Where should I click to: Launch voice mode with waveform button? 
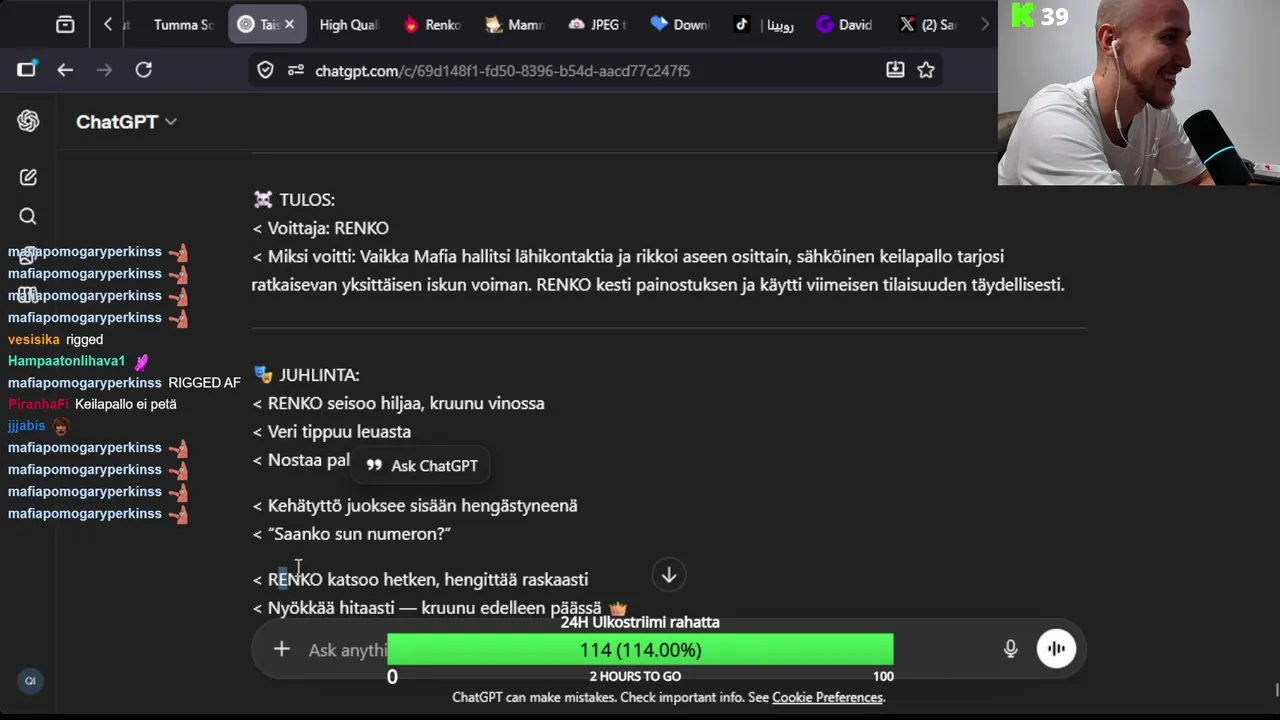[1056, 649]
